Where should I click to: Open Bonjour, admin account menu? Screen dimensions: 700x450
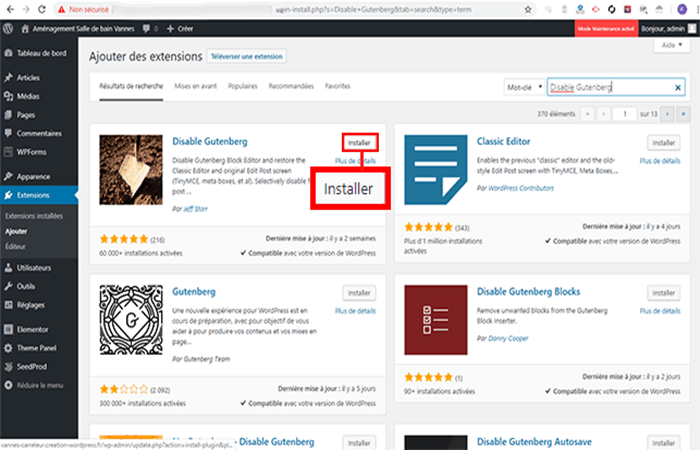point(668,29)
